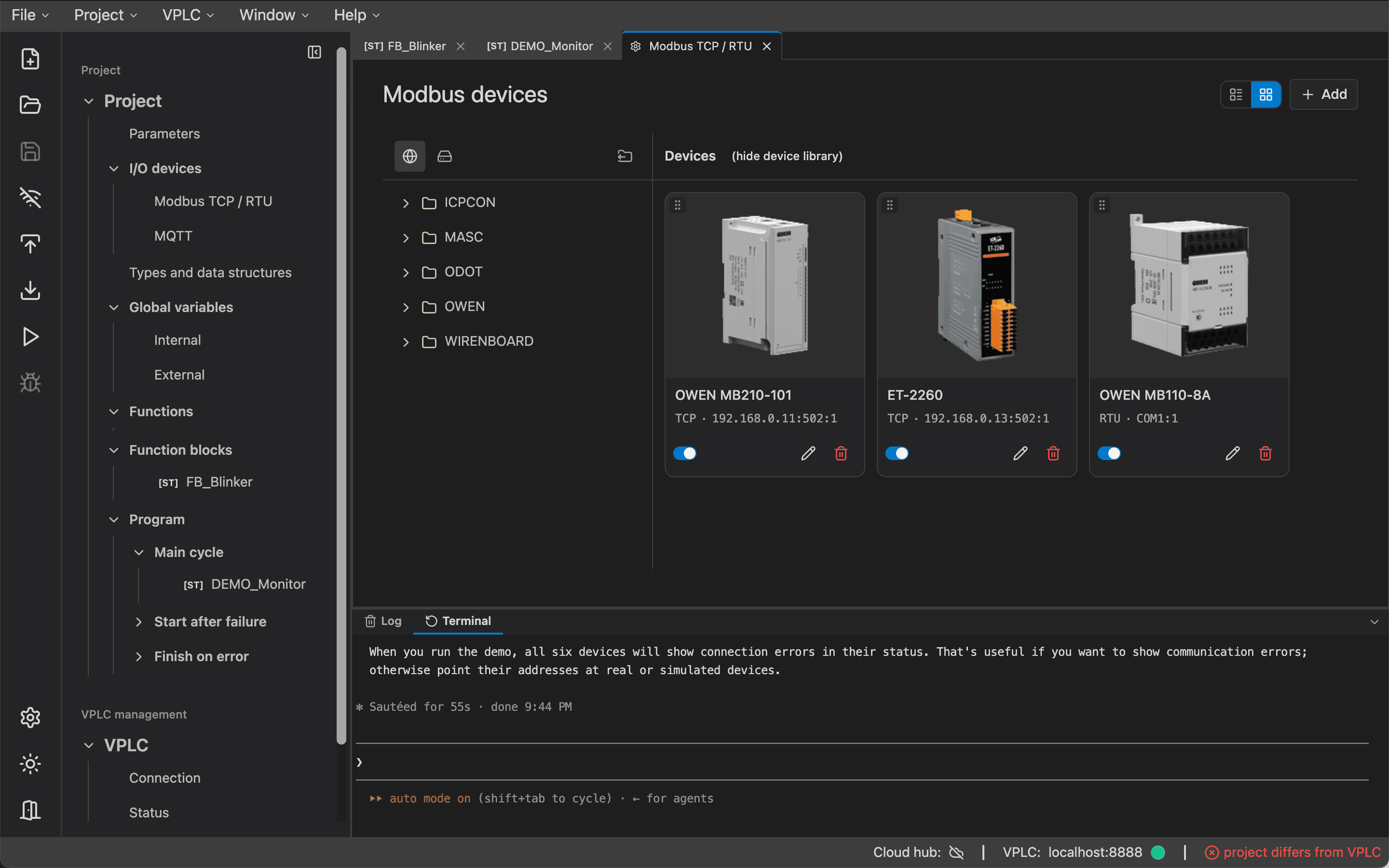Image resolution: width=1389 pixels, height=868 pixels.
Task: Open settings gear in sidebar
Action: coord(30,717)
